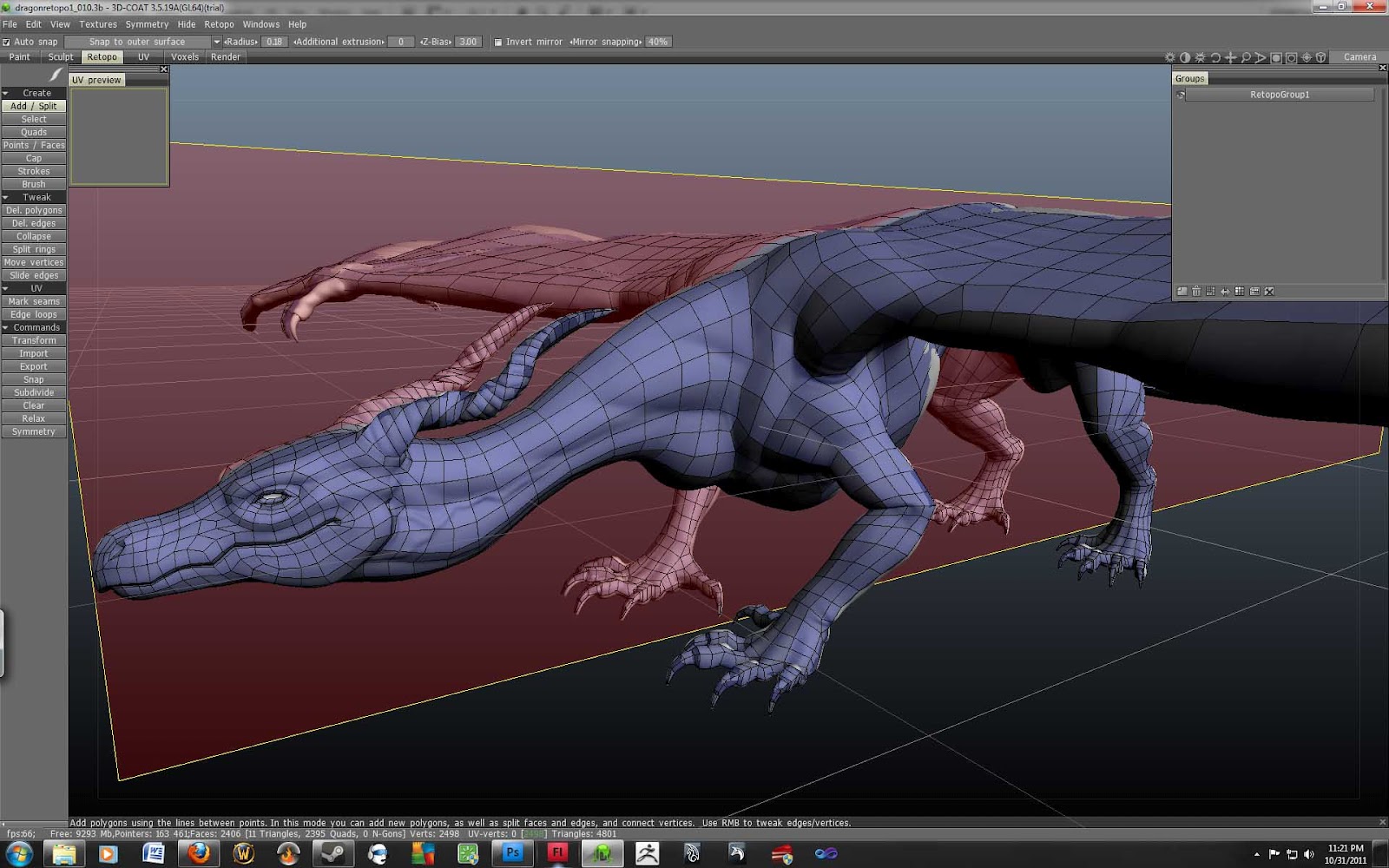Click the cube wireframe icon near Camera
This screenshot has height=868, width=1389.
pos(1321,56)
